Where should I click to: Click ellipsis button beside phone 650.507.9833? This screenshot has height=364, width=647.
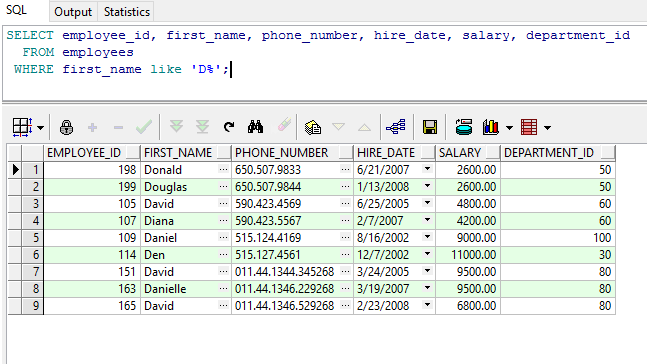pos(346,169)
